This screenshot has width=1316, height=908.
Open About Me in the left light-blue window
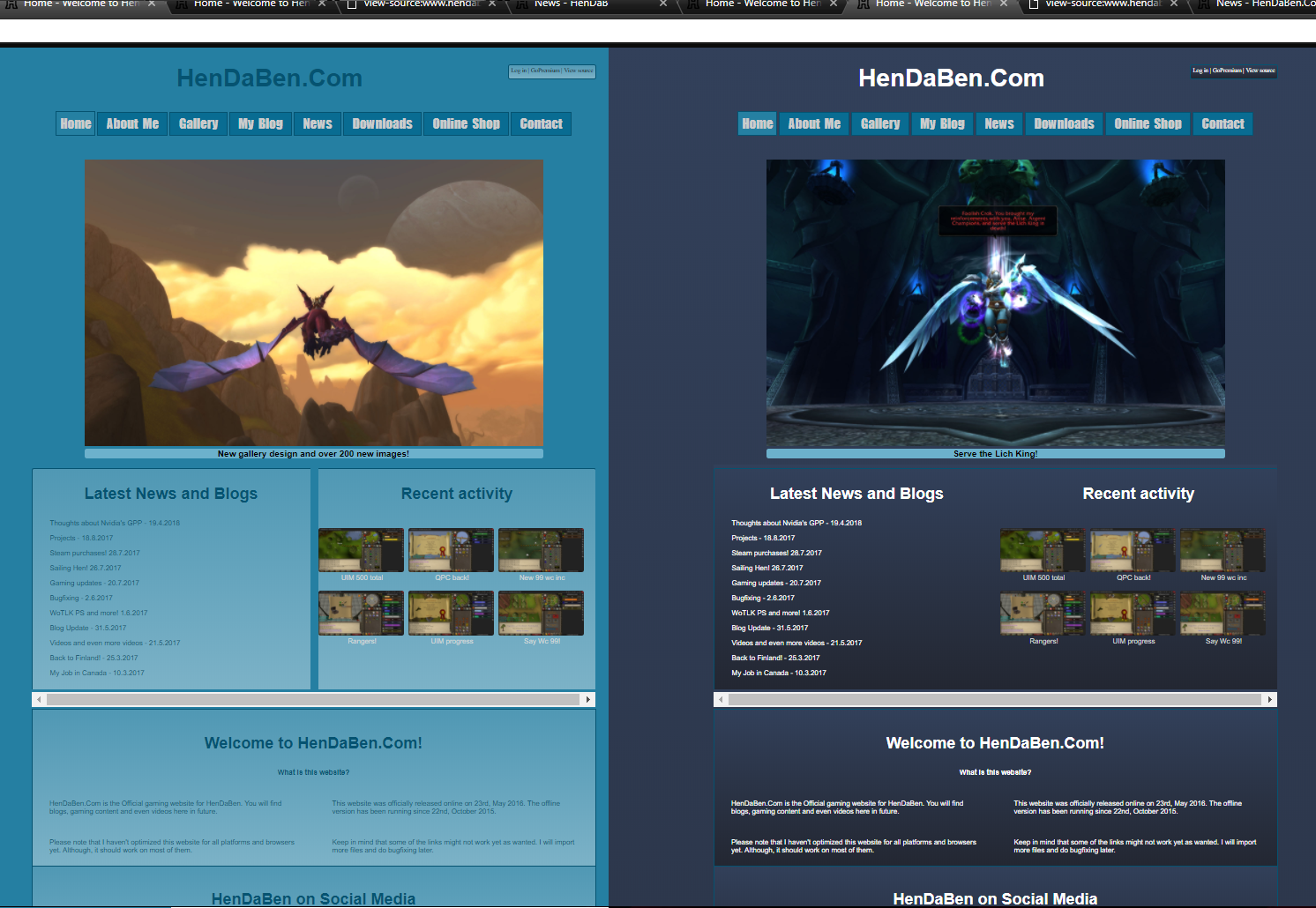133,124
